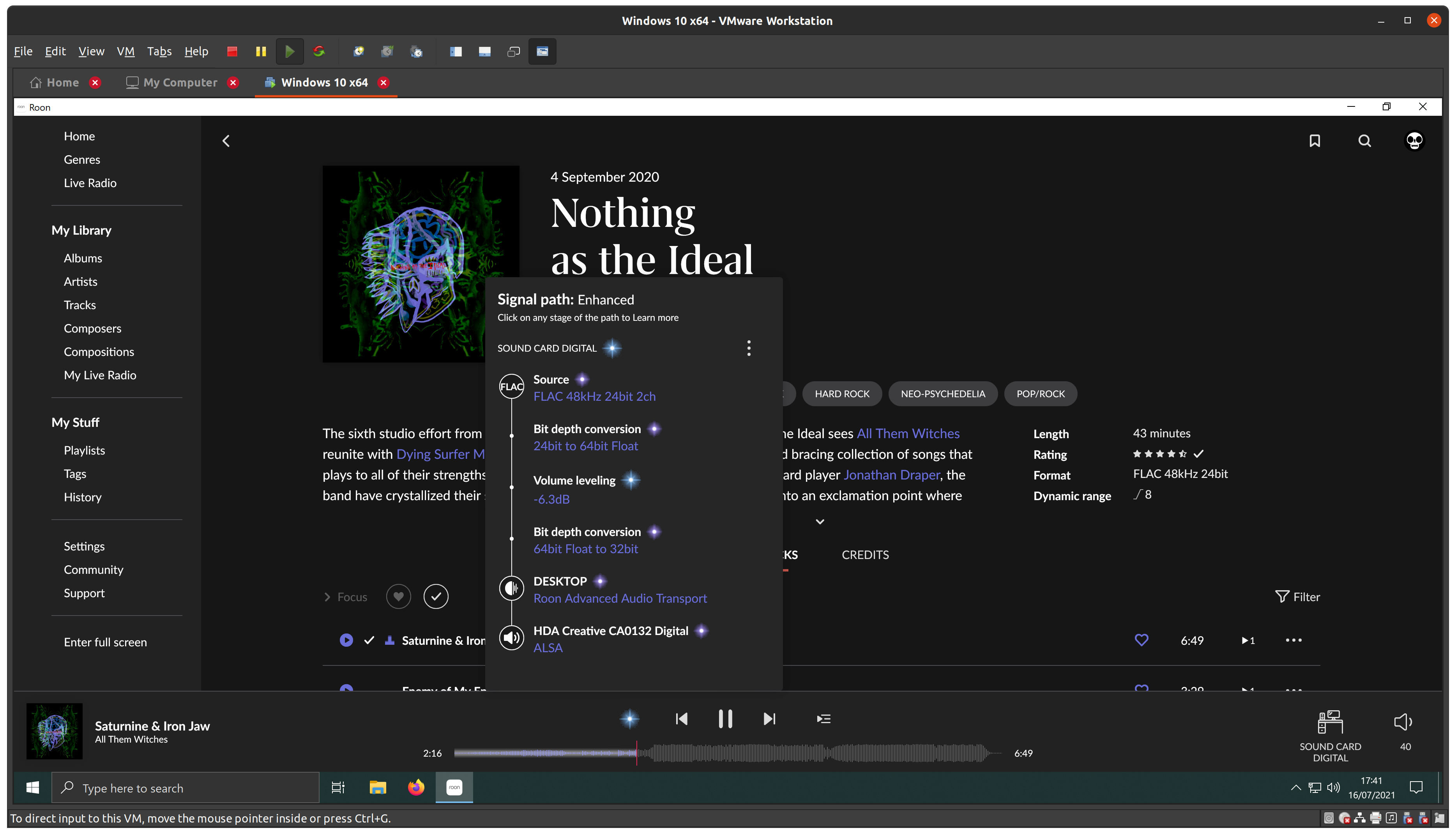Click play icon on Saturnine & Iron Jaw
This screenshot has height=835, width=1456.
pyautogui.click(x=346, y=640)
